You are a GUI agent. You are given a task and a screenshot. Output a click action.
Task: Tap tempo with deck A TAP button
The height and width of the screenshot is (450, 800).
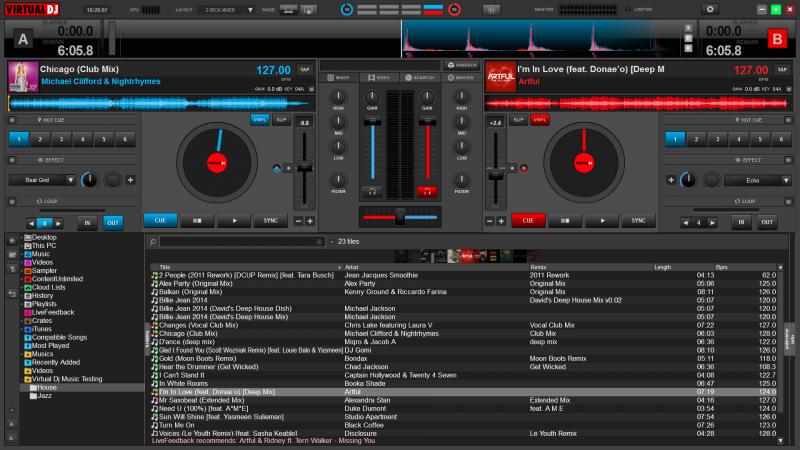(x=305, y=70)
